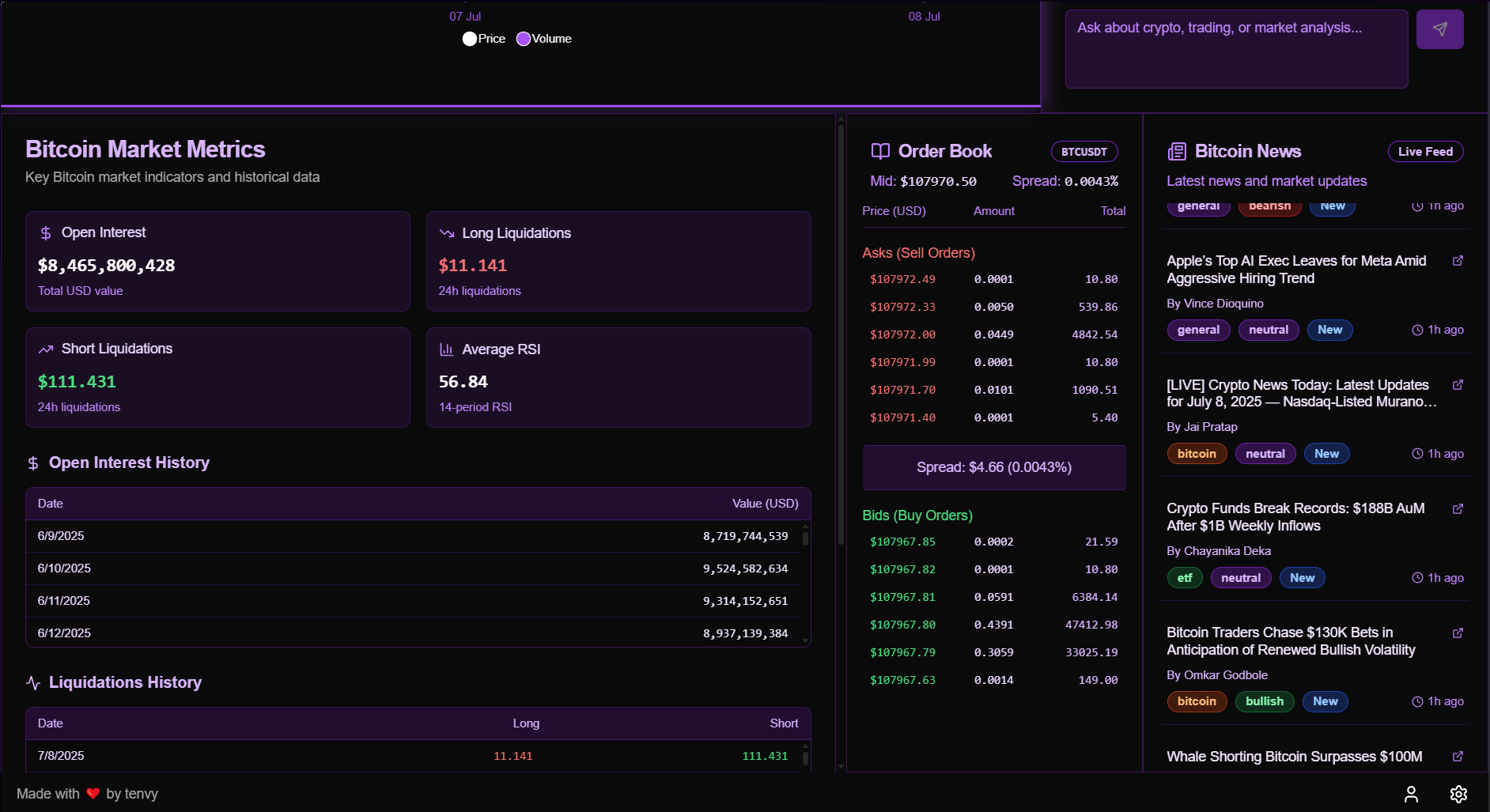The image size is (1490, 812).
Task: Click Value (USD) header in Open Interest History
Action: (x=765, y=504)
